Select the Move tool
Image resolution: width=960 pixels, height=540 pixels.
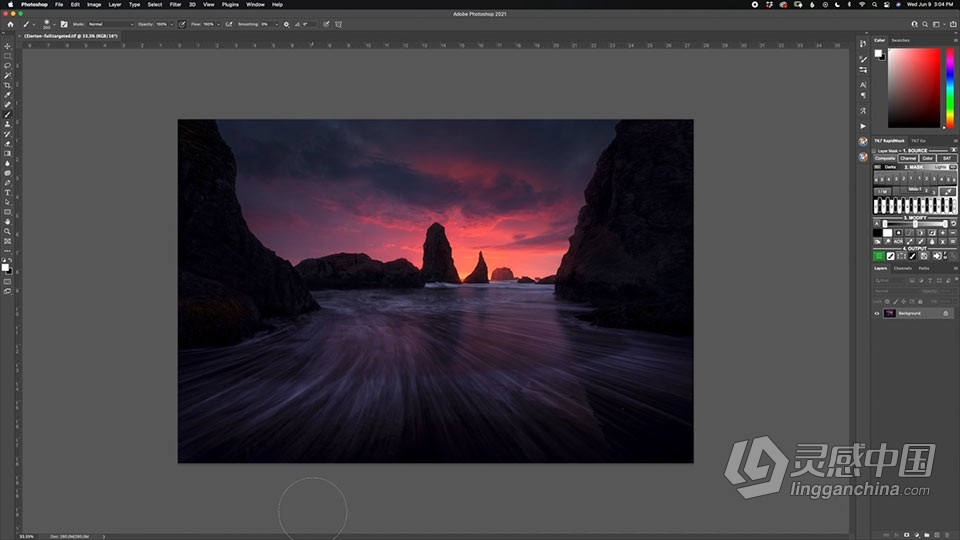click(x=7, y=46)
